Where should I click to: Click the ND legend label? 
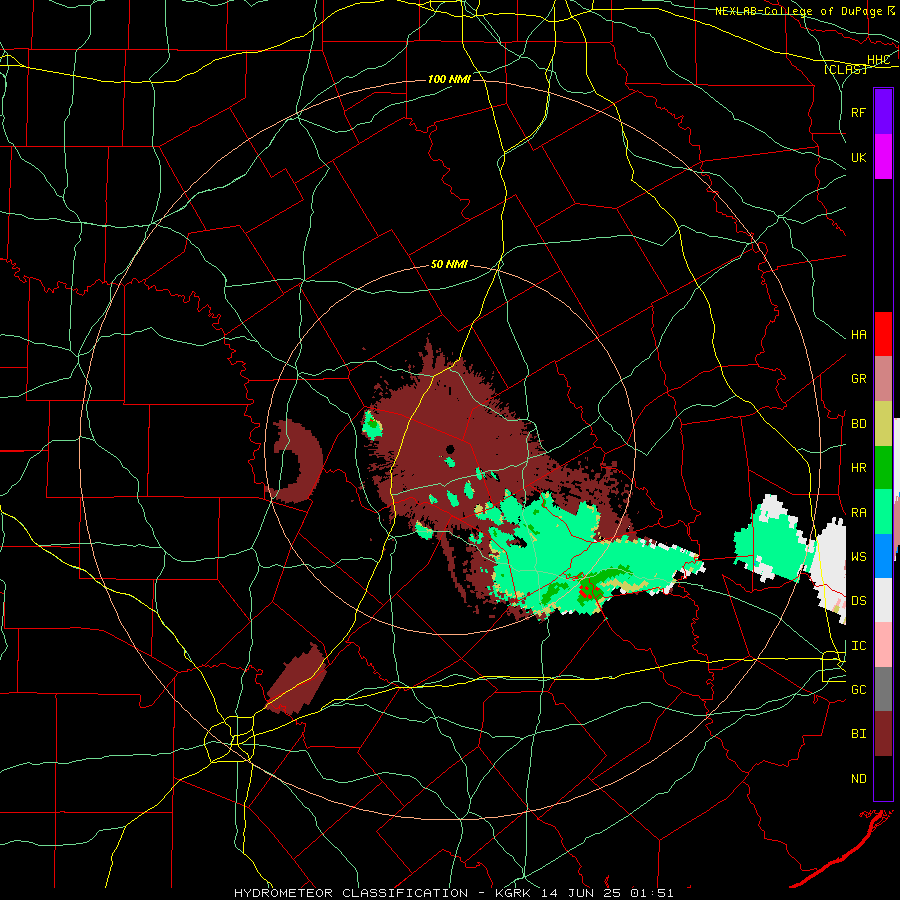coord(858,779)
